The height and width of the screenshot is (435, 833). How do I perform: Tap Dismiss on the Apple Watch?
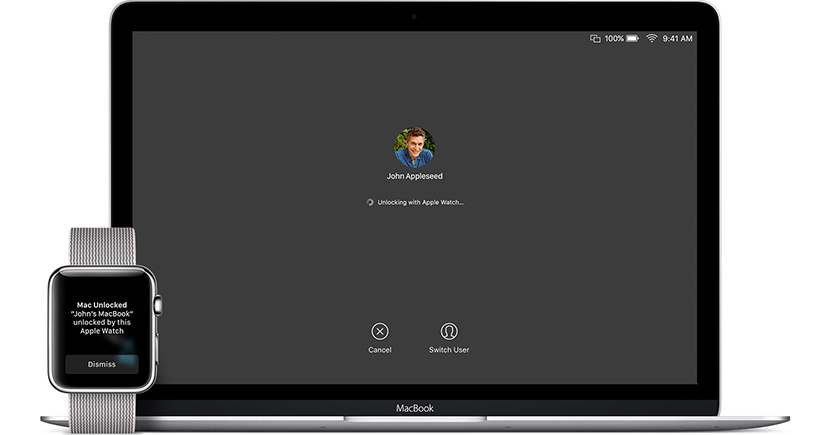click(x=101, y=364)
